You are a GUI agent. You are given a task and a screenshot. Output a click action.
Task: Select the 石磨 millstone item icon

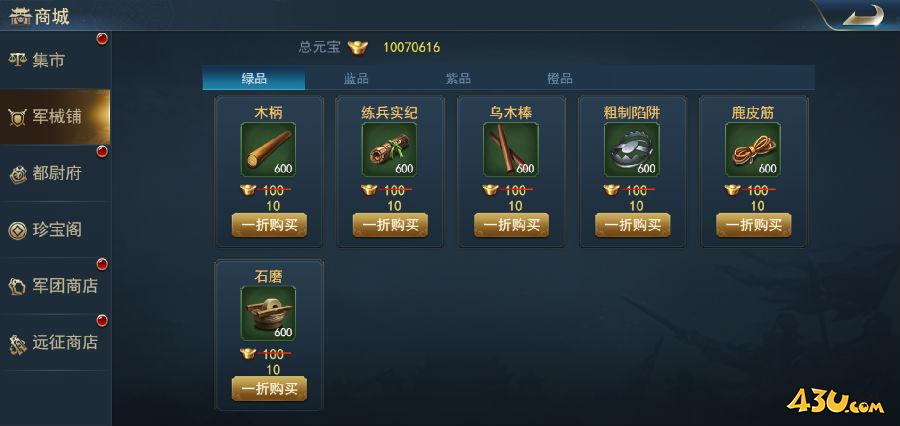click(x=269, y=313)
